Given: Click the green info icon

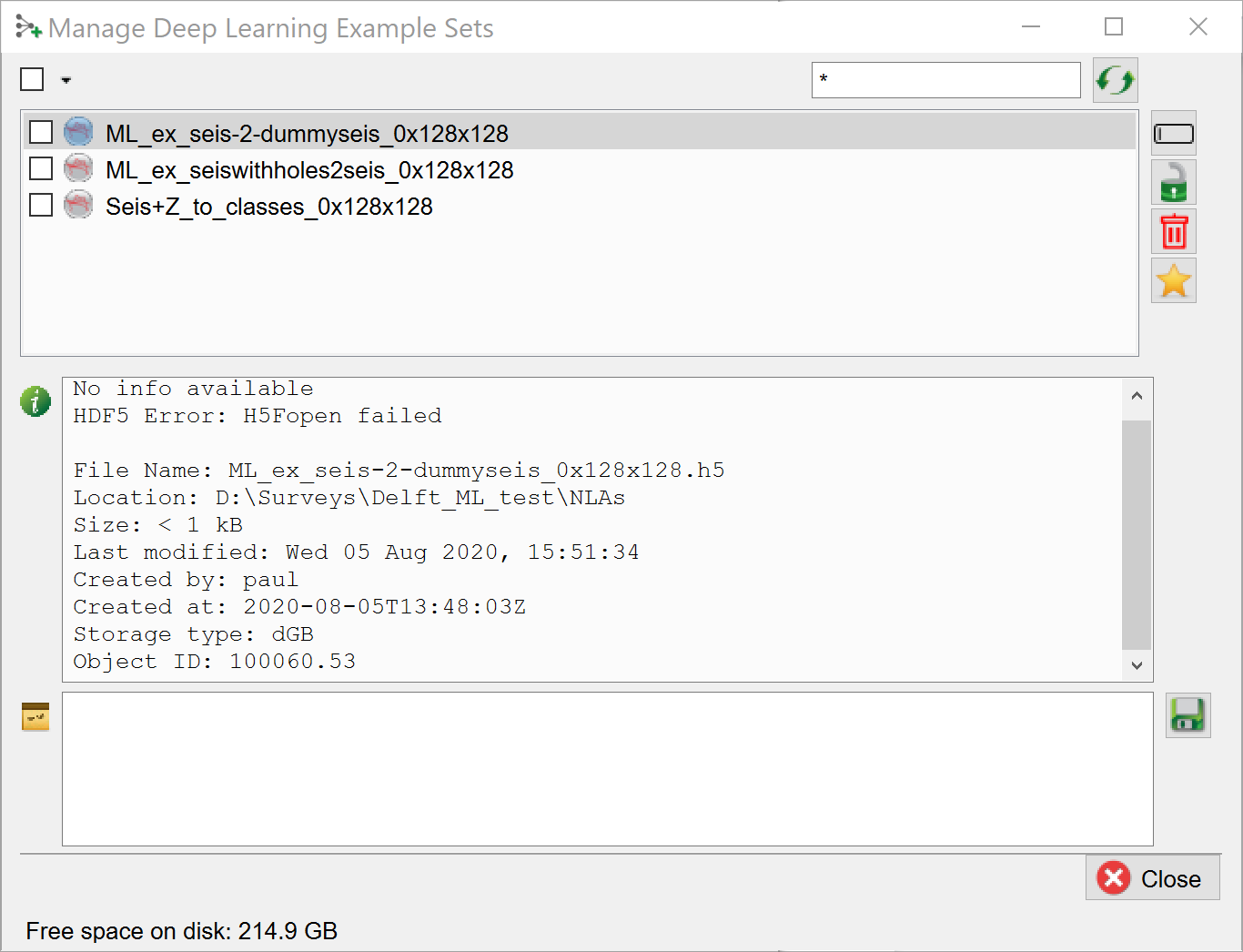Looking at the screenshot, I should point(35,400).
